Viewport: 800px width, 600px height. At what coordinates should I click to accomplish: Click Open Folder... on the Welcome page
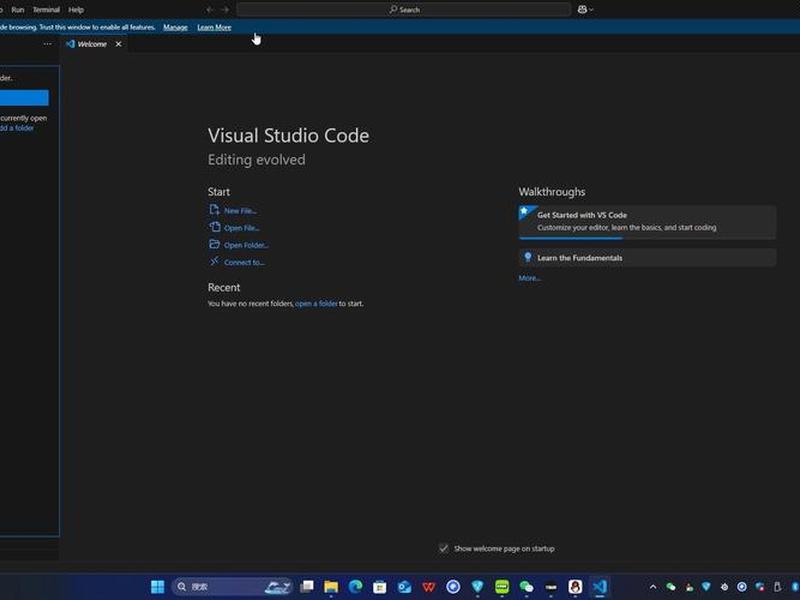246,245
